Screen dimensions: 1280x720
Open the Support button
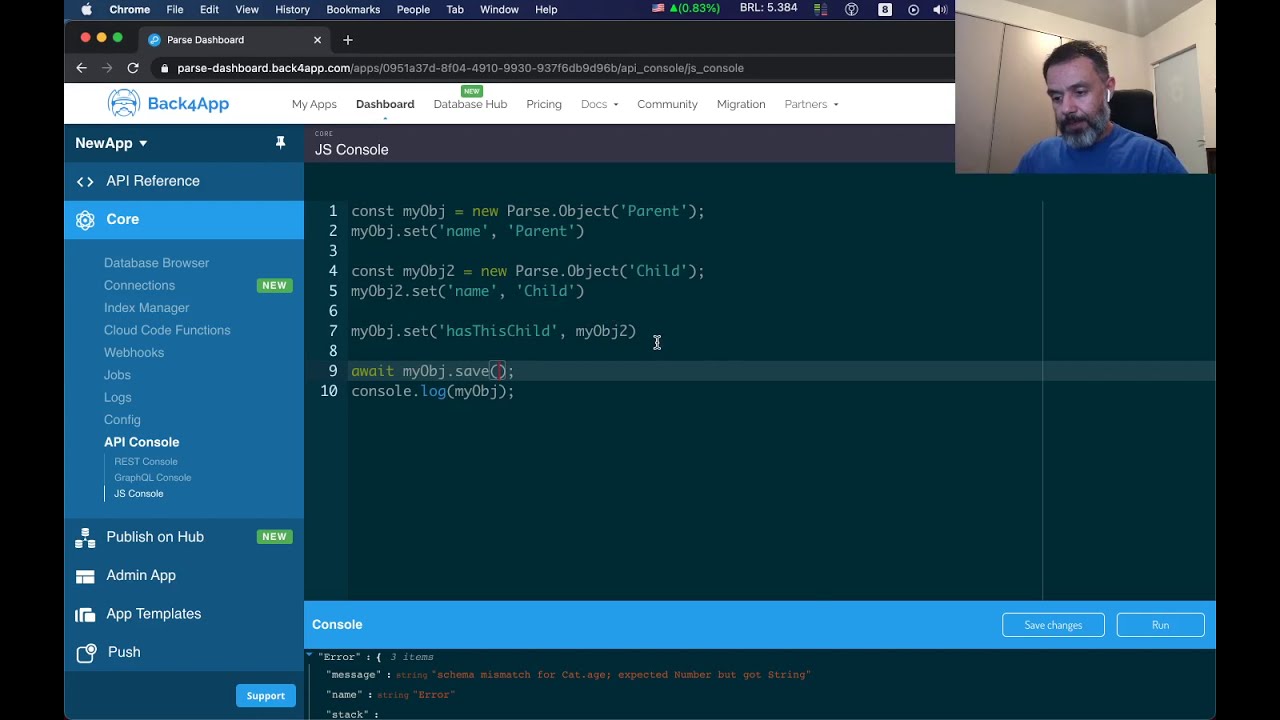click(266, 696)
